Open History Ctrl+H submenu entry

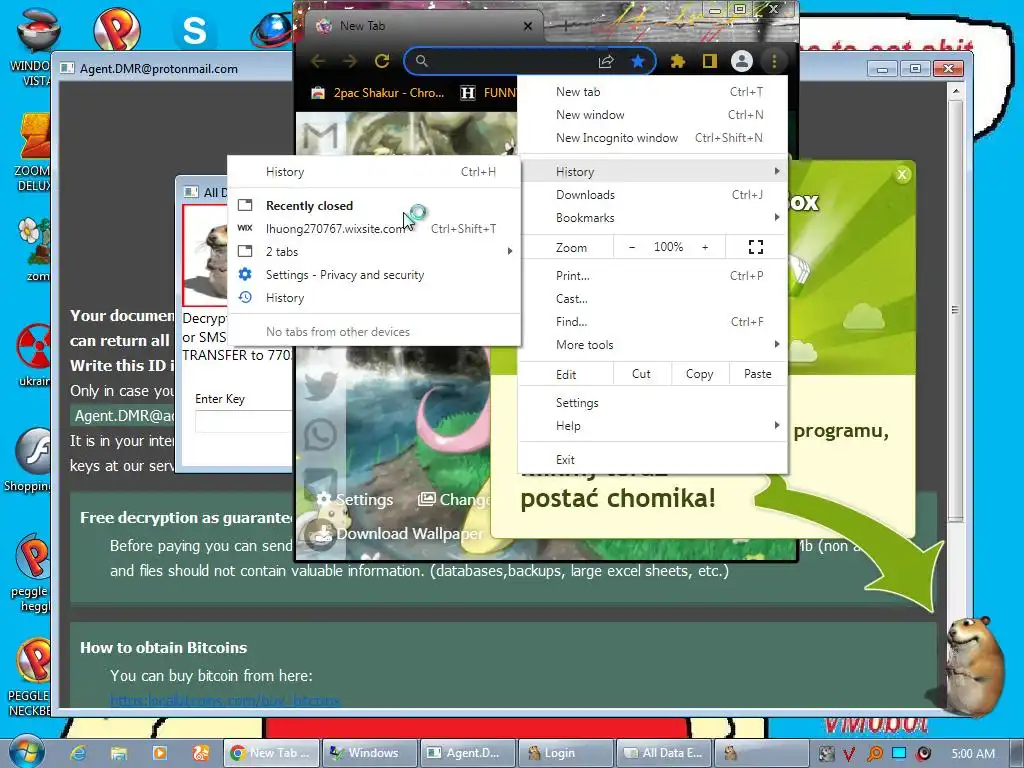[374, 172]
